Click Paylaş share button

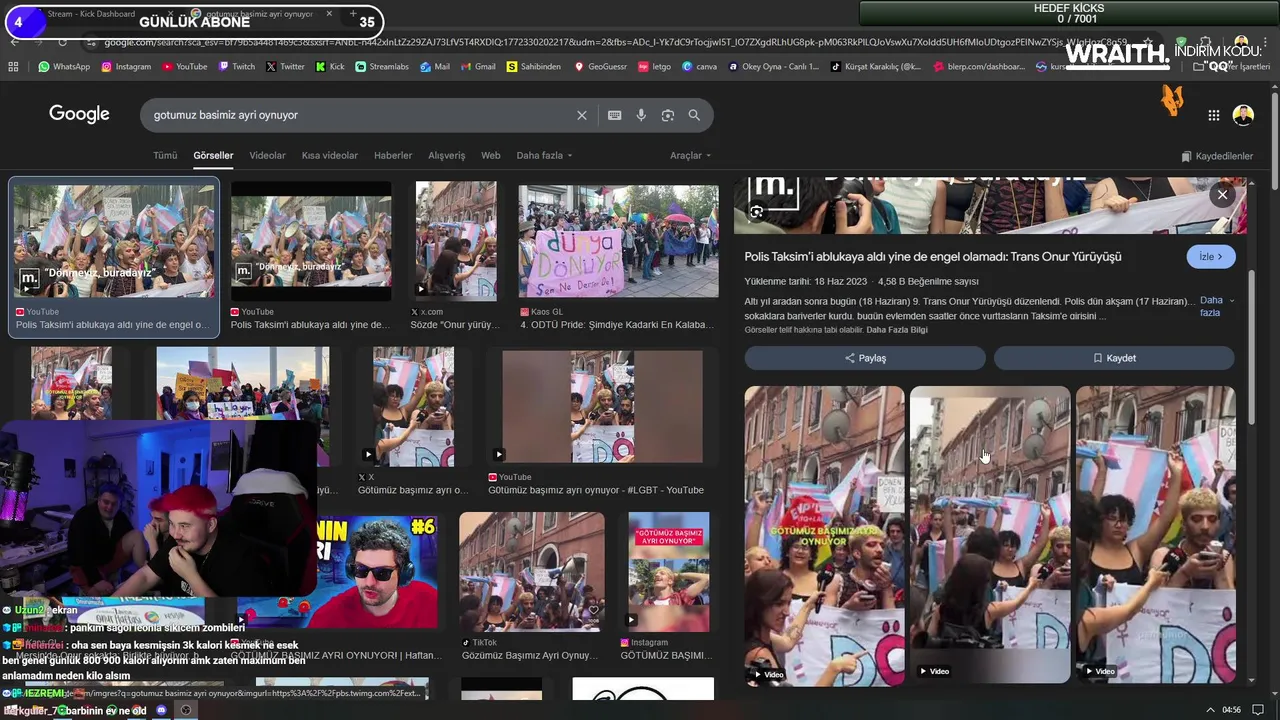click(865, 358)
